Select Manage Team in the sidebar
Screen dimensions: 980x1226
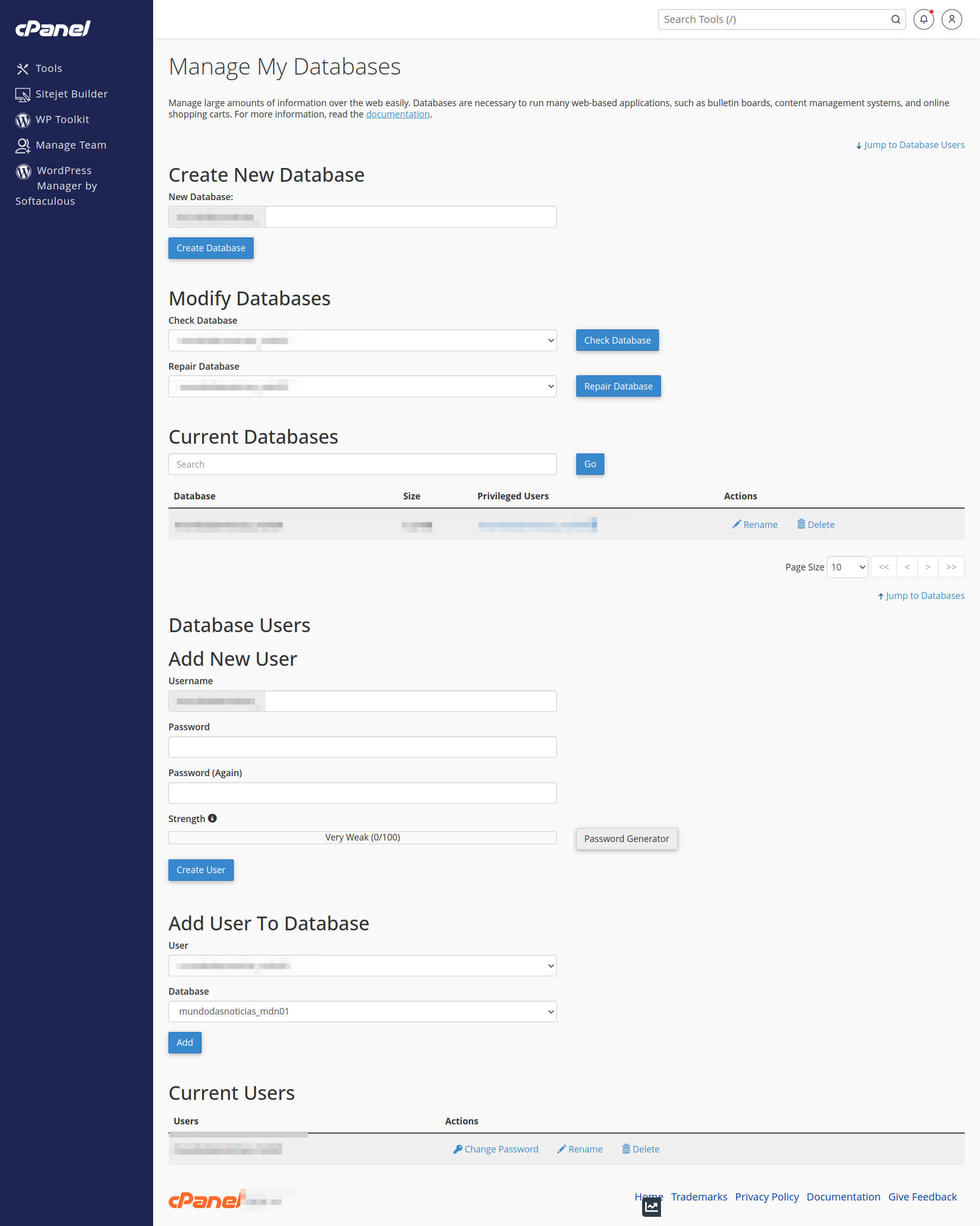click(x=23, y=145)
